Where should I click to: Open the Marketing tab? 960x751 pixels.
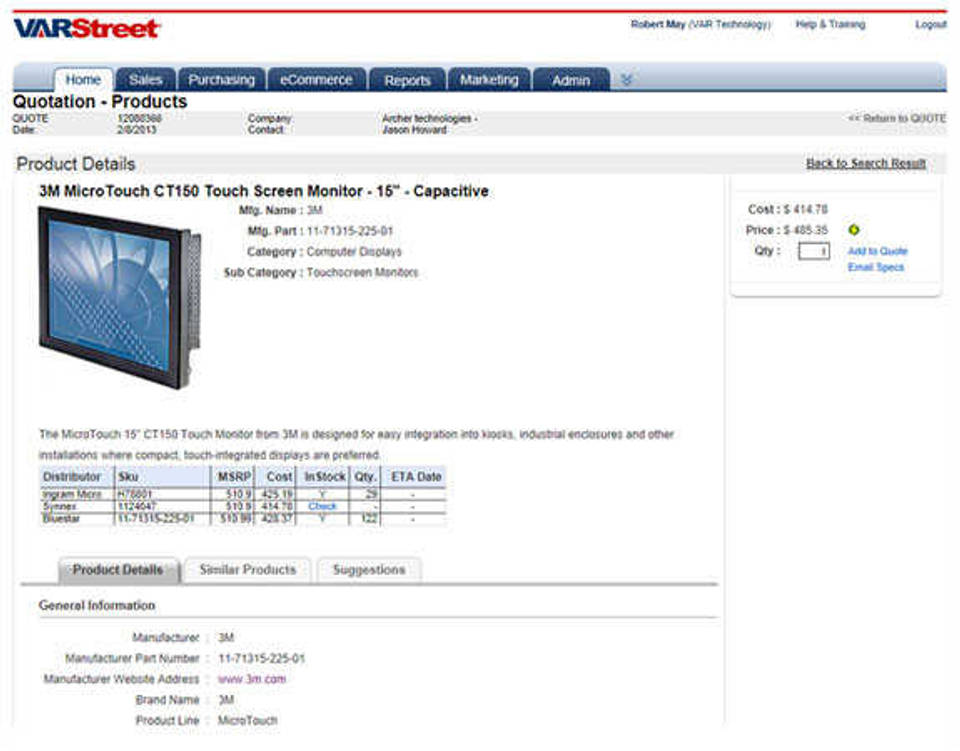(489, 80)
